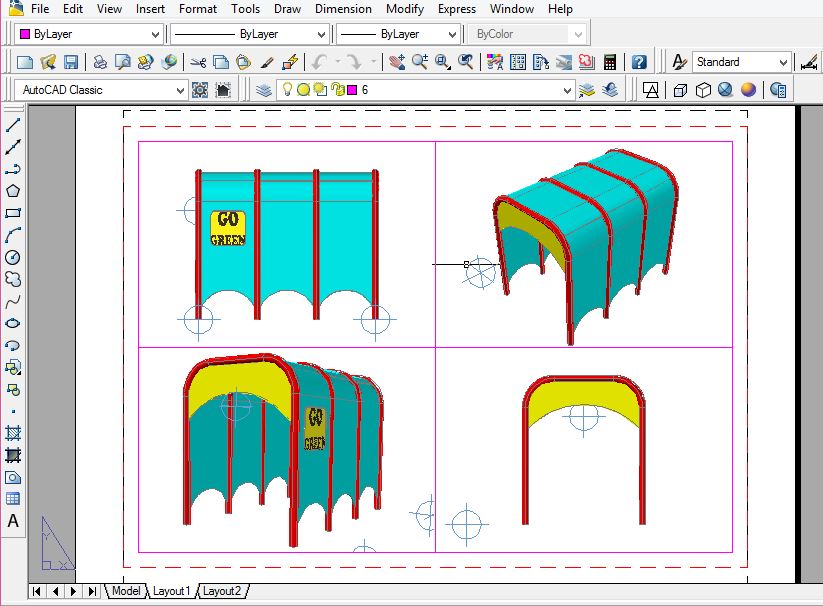Select the Hatch tool
The height and width of the screenshot is (606, 823).
click(13, 433)
